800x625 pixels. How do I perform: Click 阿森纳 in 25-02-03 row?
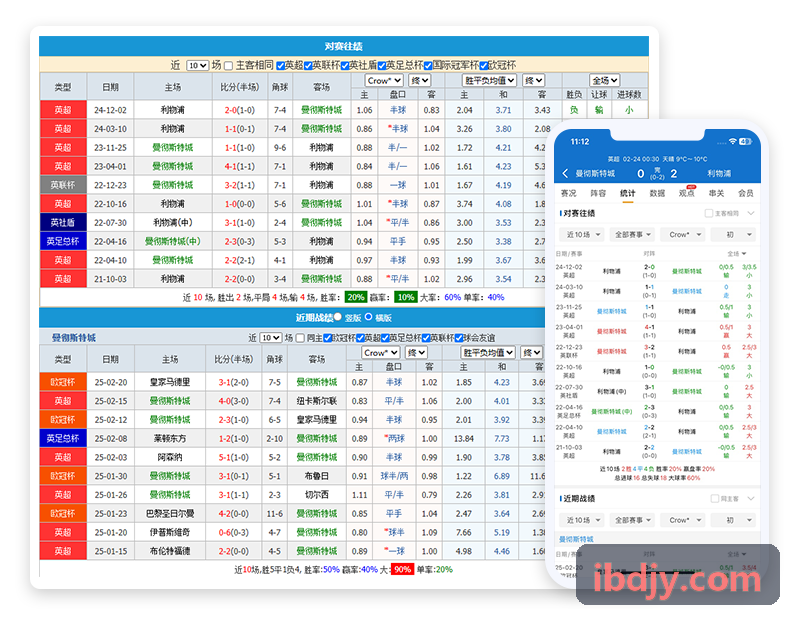pos(170,458)
